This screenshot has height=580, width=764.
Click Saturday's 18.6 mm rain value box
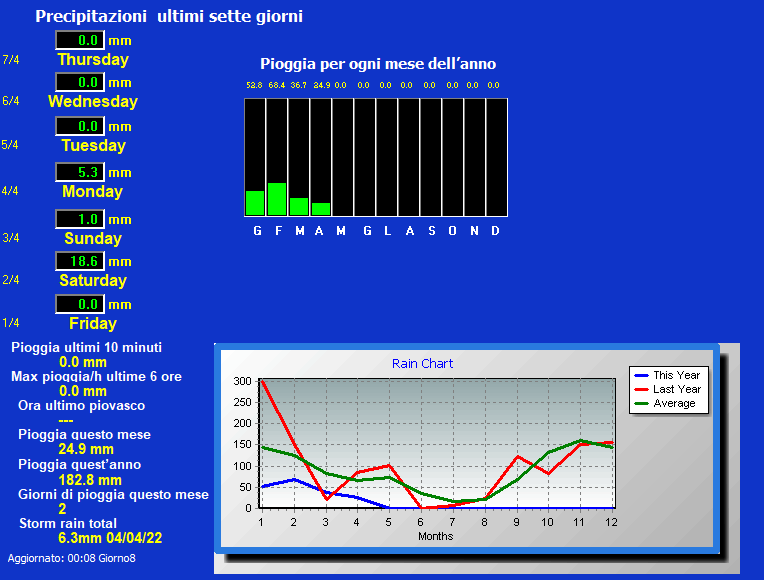[80, 261]
